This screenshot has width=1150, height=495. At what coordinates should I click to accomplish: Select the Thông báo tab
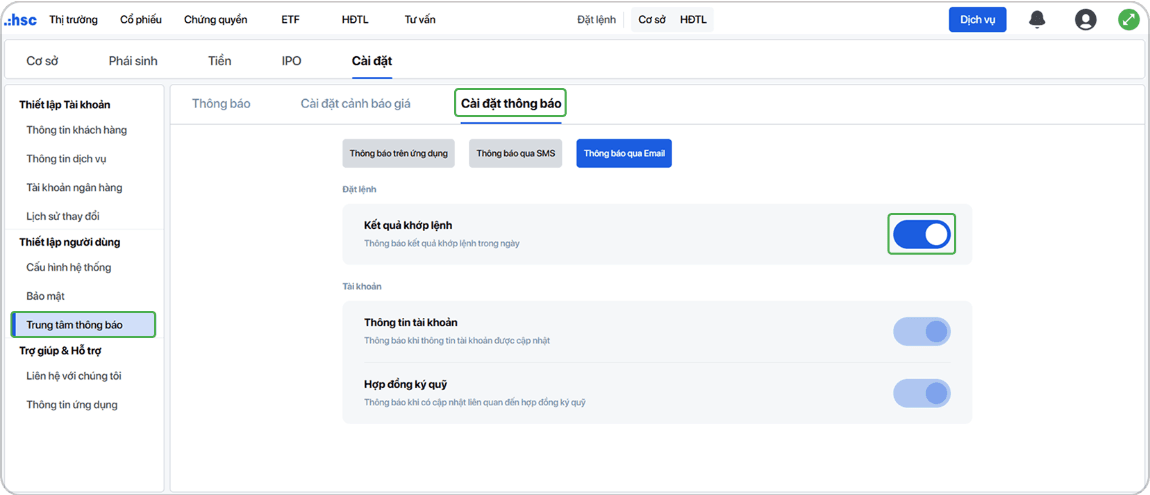click(x=221, y=103)
